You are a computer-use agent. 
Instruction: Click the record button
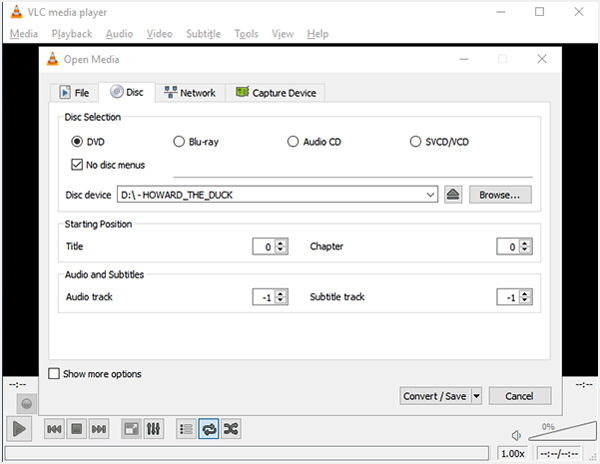tap(26, 404)
